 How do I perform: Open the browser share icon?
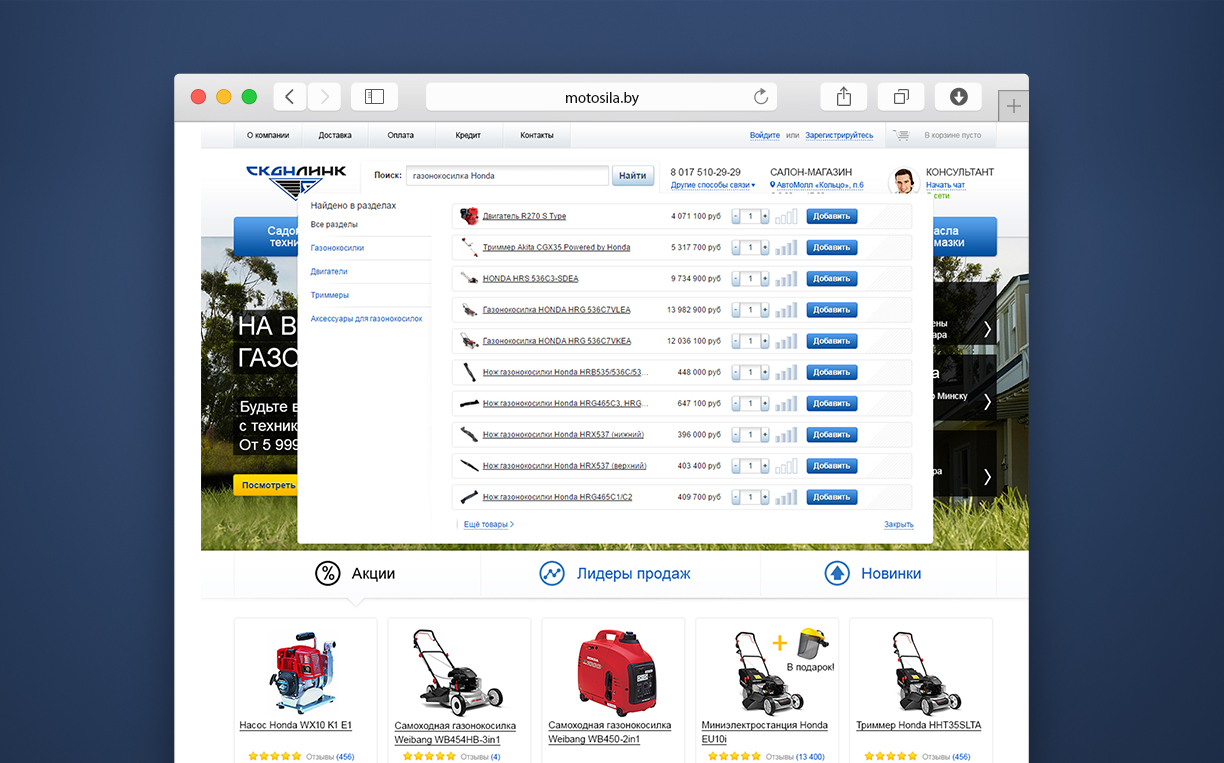(x=844, y=97)
